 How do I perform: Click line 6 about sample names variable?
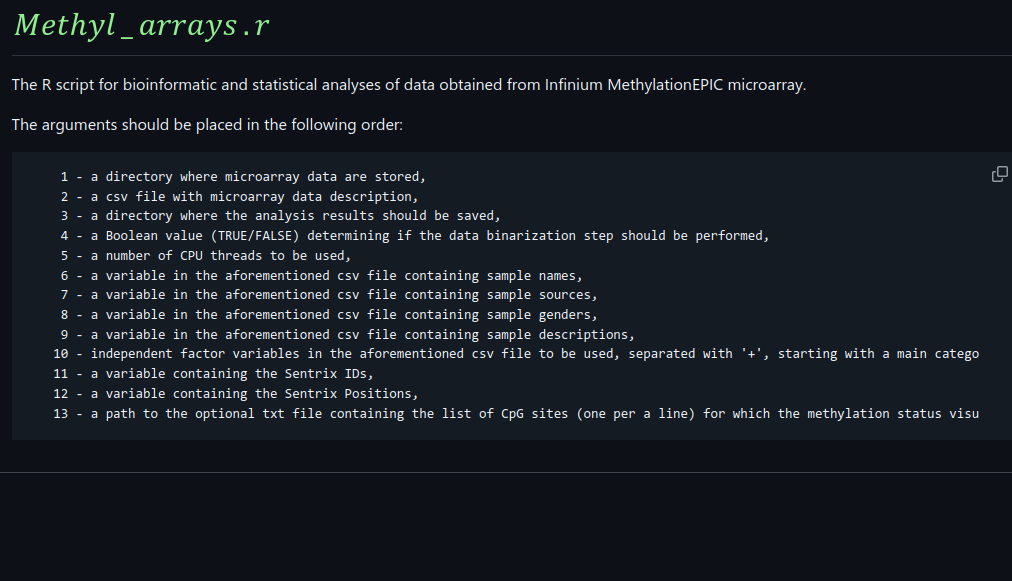pyautogui.click(x=320, y=275)
